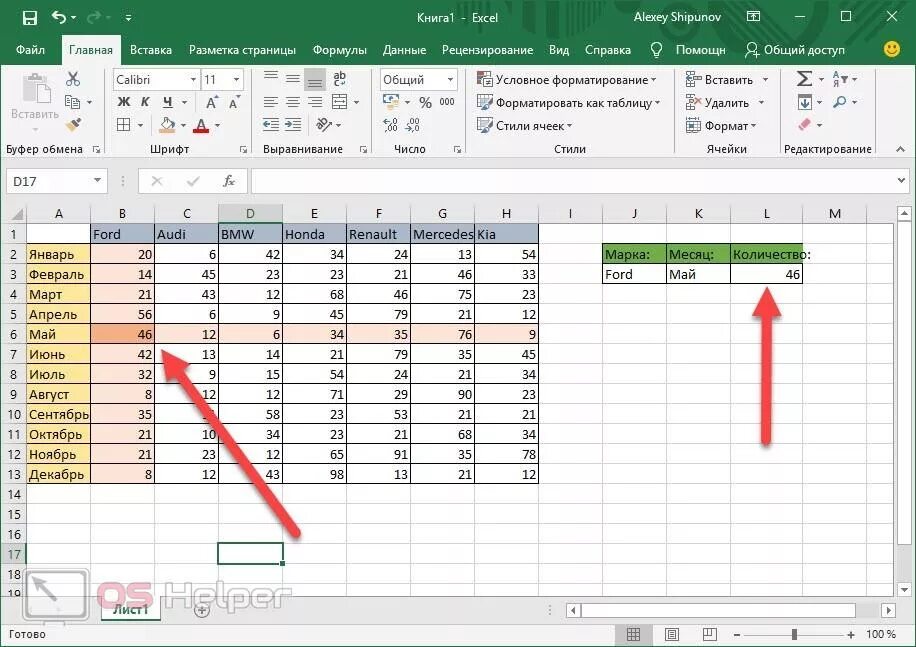916x647 pixels.
Task: Switch to Данные tab
Action: tap(404, 50)
